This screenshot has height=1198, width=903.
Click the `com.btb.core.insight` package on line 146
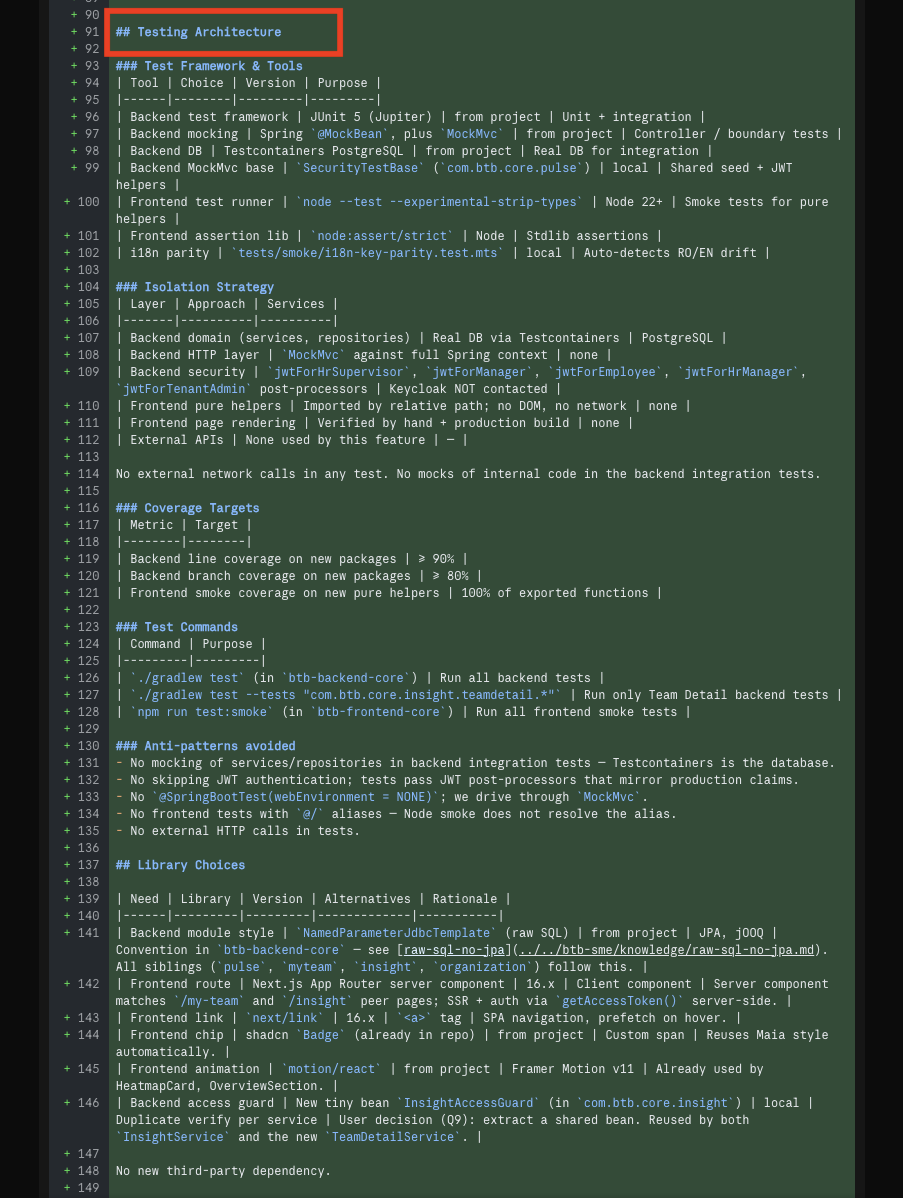point(656,1103)
